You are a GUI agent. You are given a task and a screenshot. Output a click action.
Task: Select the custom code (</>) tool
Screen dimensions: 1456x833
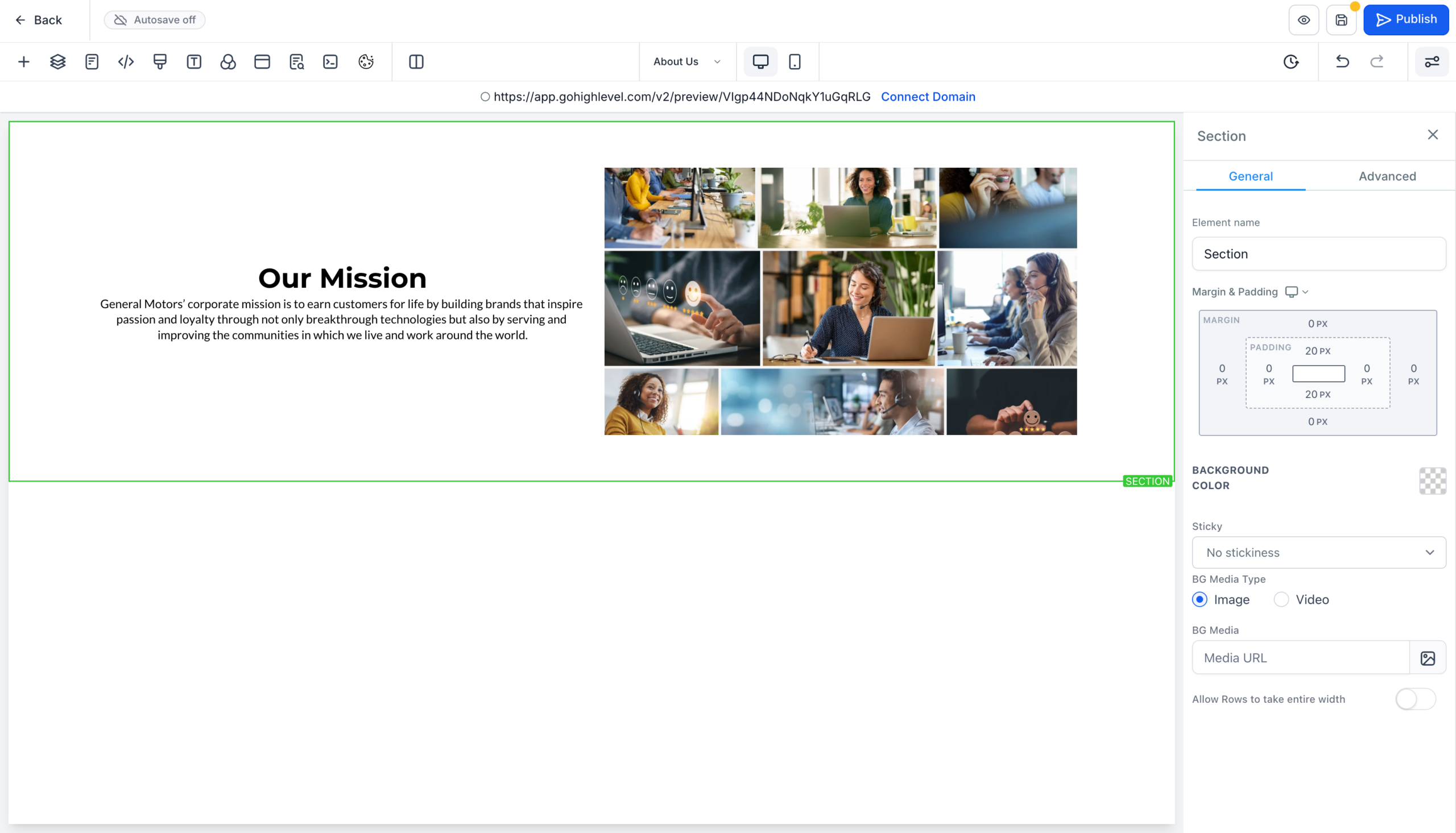pyautogui.click(x=125, y=61)
